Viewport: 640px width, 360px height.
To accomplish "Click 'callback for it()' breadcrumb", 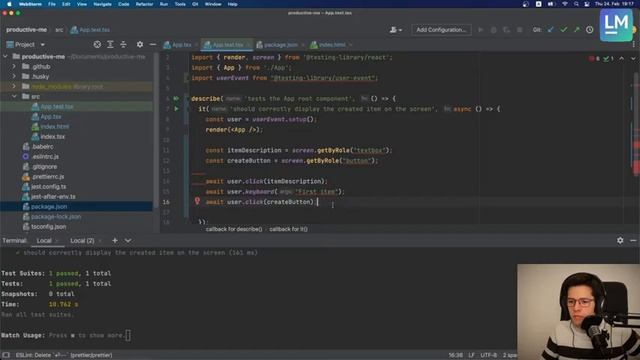I will 288,229.
